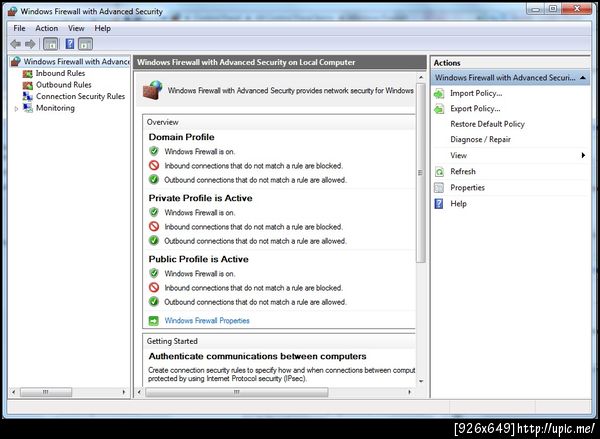Open Properties from Actions pane
Viewport: 600px width, 439px height.
click(x=468, y=188)
